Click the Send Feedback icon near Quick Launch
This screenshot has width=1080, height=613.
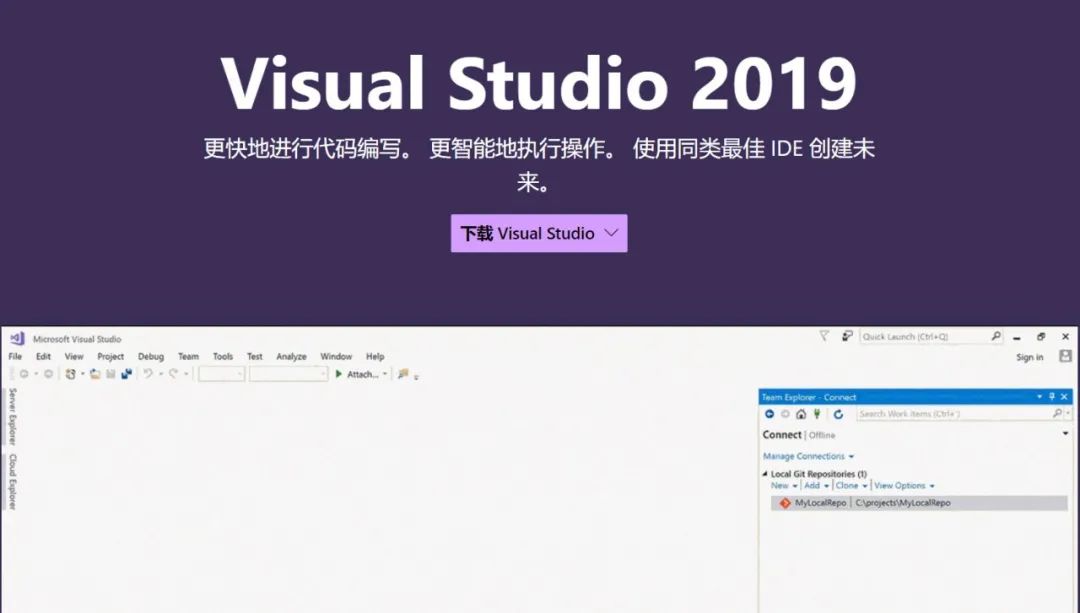pos(847,336)
